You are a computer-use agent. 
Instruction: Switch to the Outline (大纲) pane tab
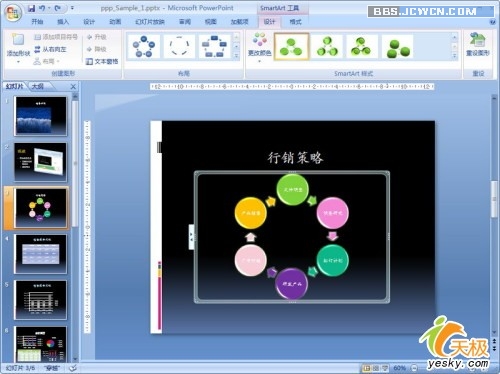tap(37, 86)
